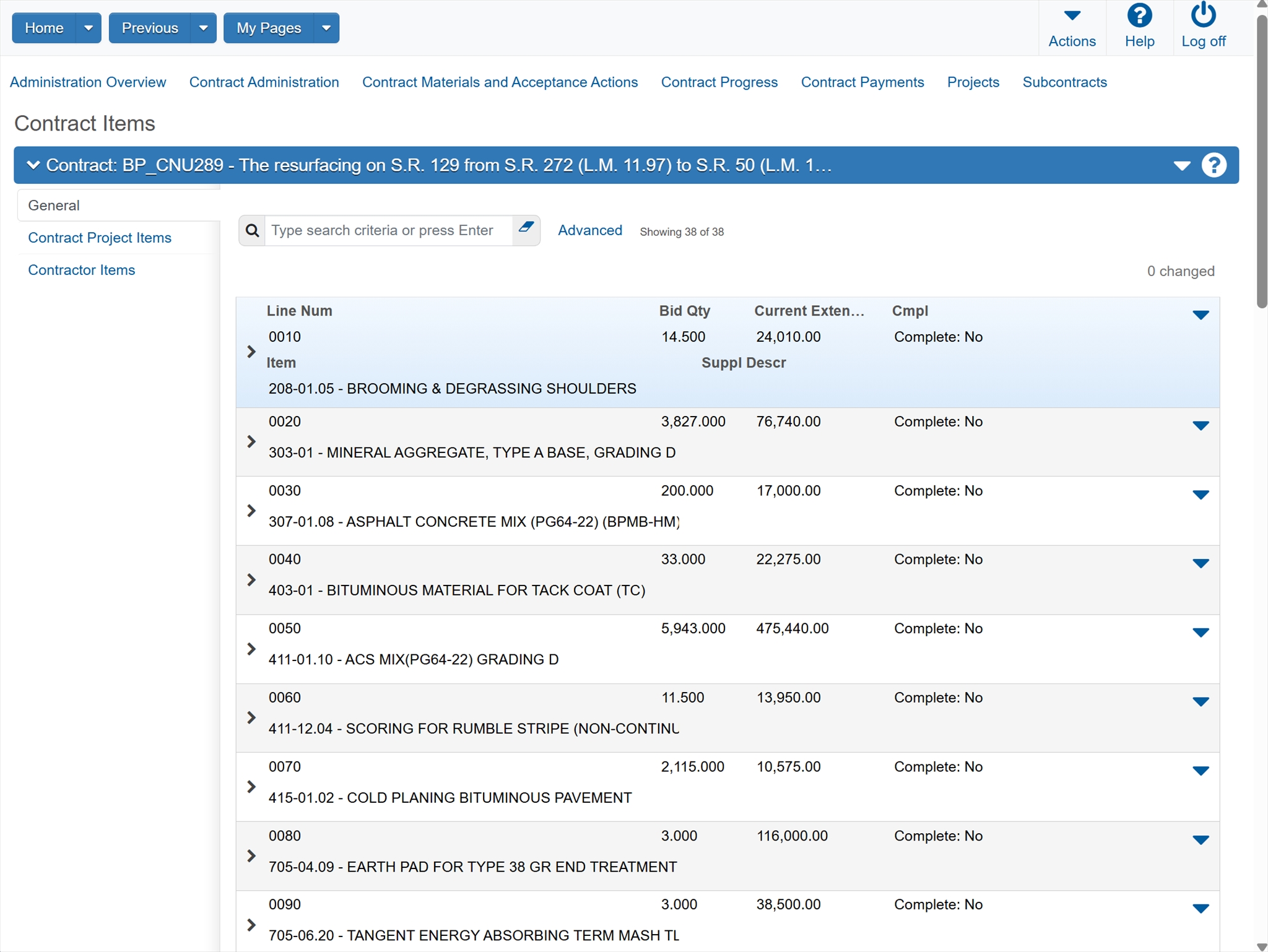
Task: Open row actions menu for line 0020
Action: coord(1201,426)
